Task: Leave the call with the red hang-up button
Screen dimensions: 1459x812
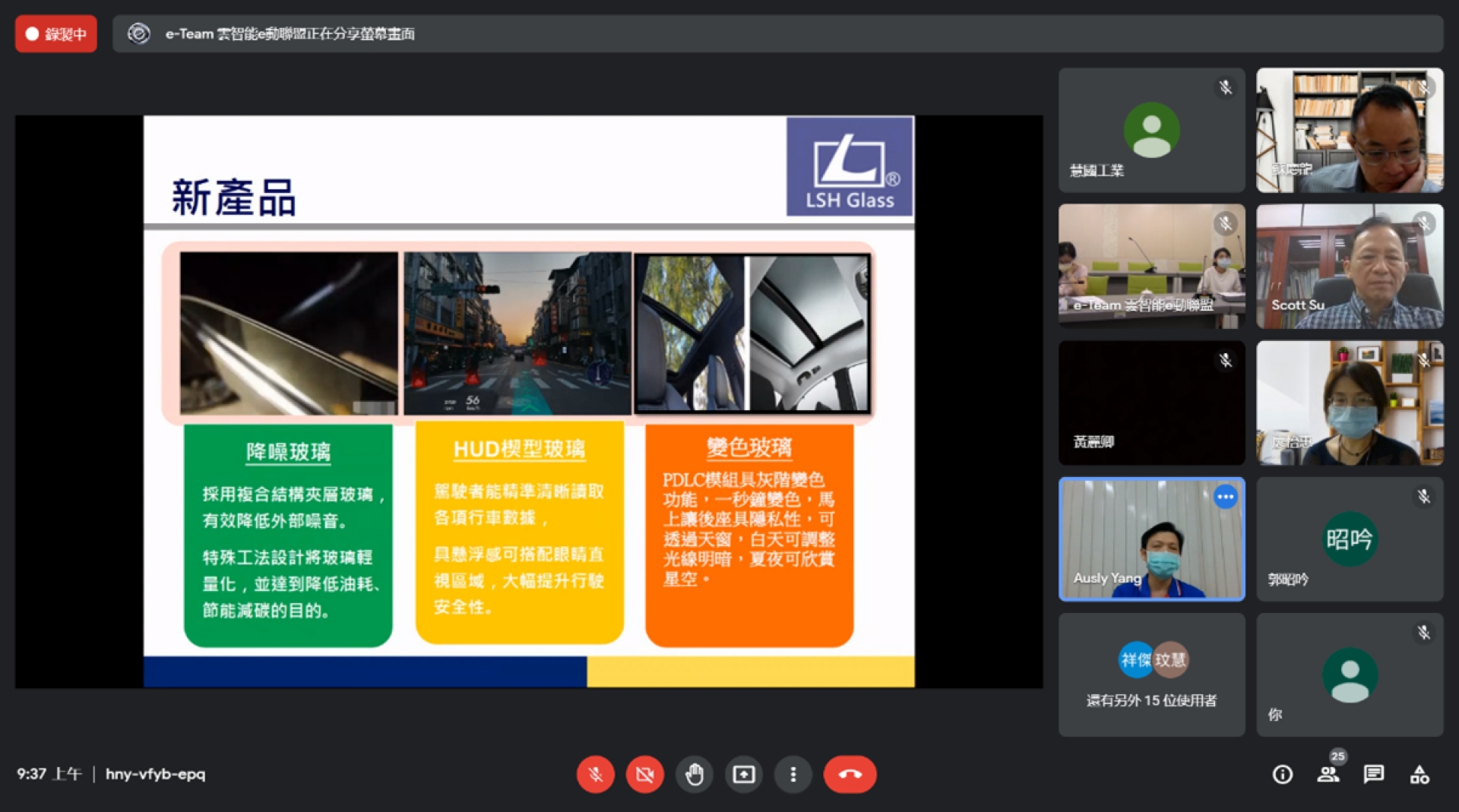Action: coord(850,774)
